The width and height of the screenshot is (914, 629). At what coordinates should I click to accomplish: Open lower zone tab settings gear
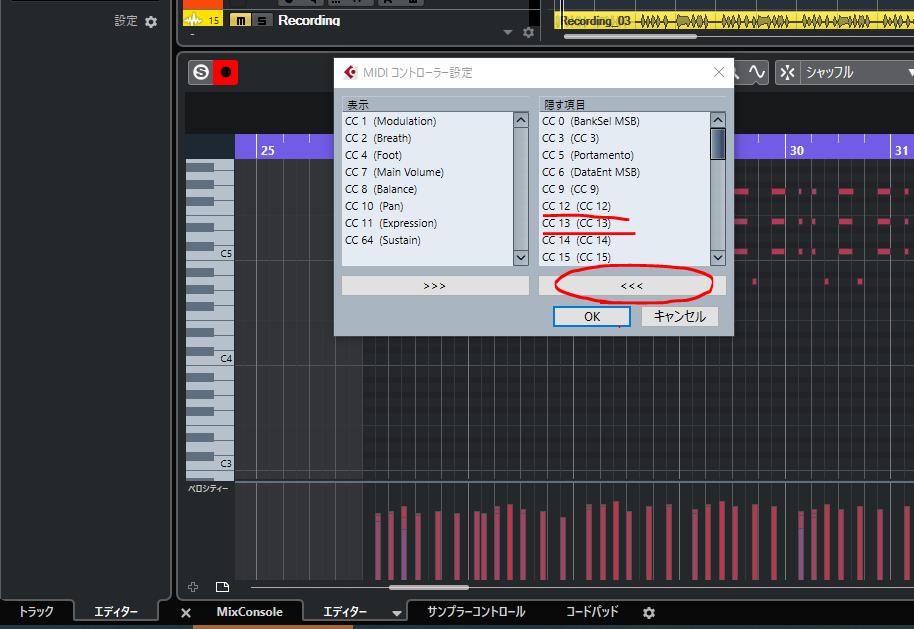[649, 613]
